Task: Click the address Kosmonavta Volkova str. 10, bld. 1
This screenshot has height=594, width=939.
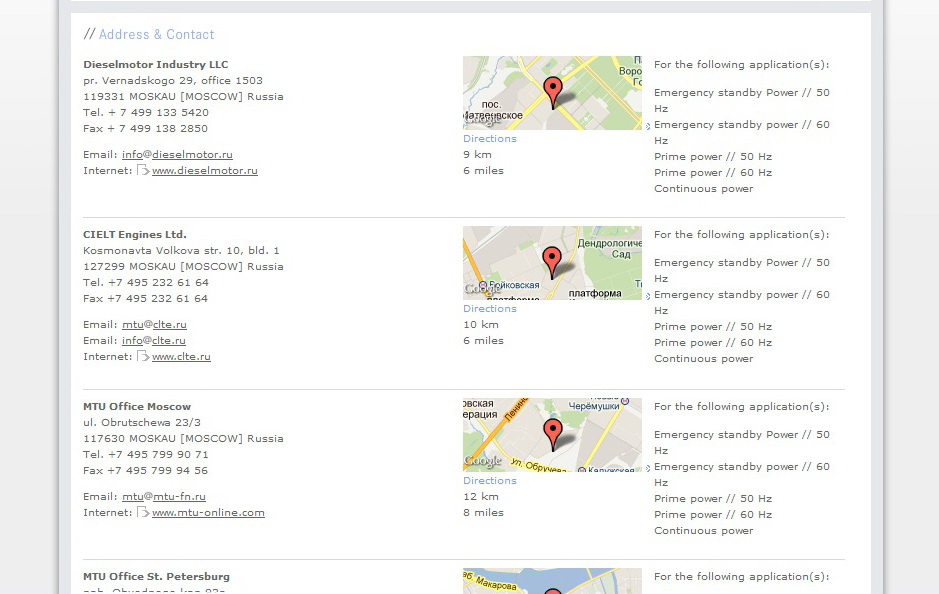Action: [181, 250]
